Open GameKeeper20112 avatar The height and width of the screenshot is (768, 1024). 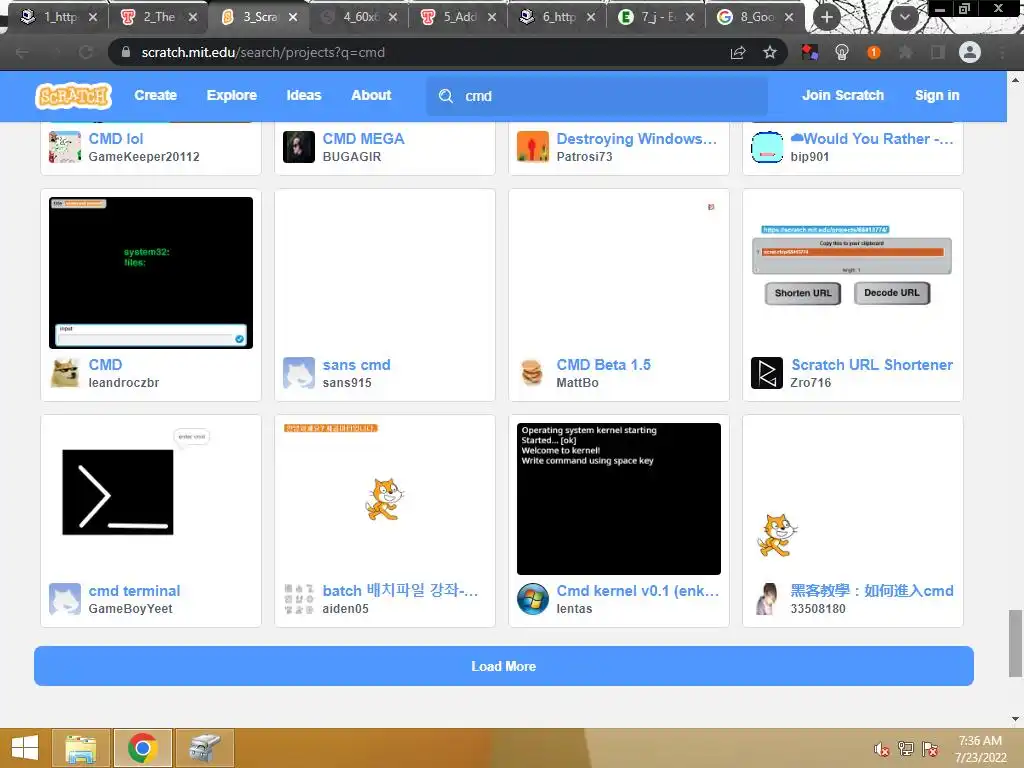coord(65,146)
